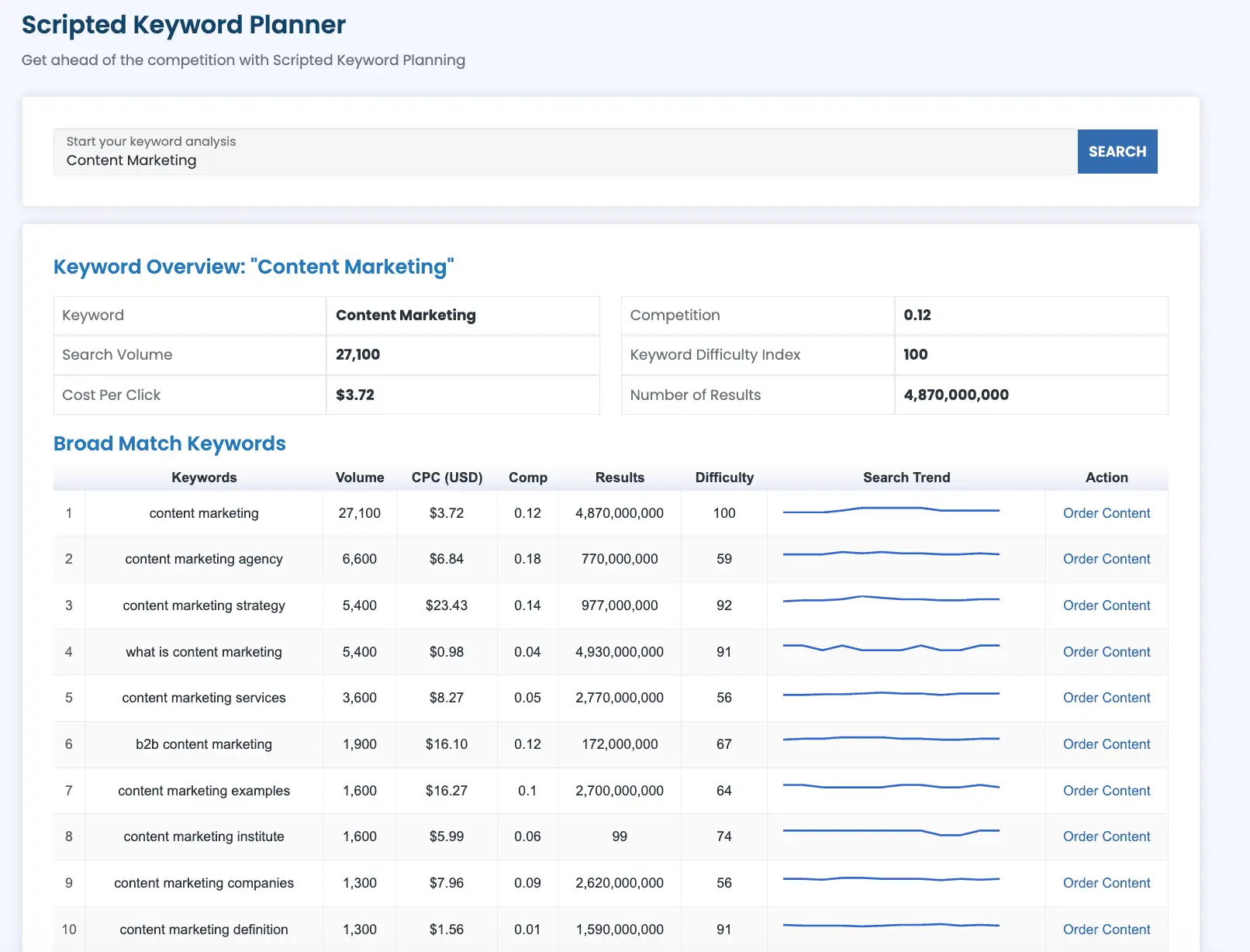The image size is (1250, 952).
Task: Click difficulty value 67 in b2b row
Action: (724, 744)
